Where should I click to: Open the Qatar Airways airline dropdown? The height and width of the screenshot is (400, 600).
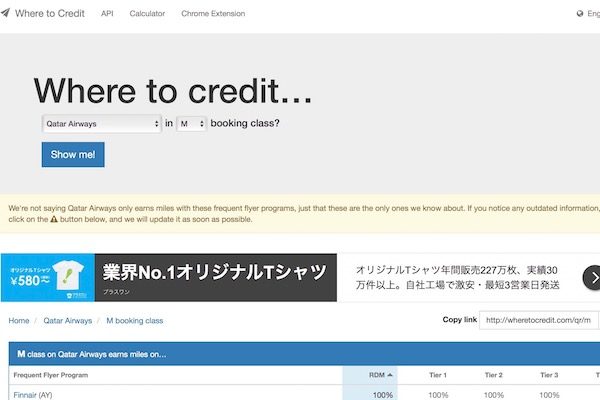click(x=102, y=124)
